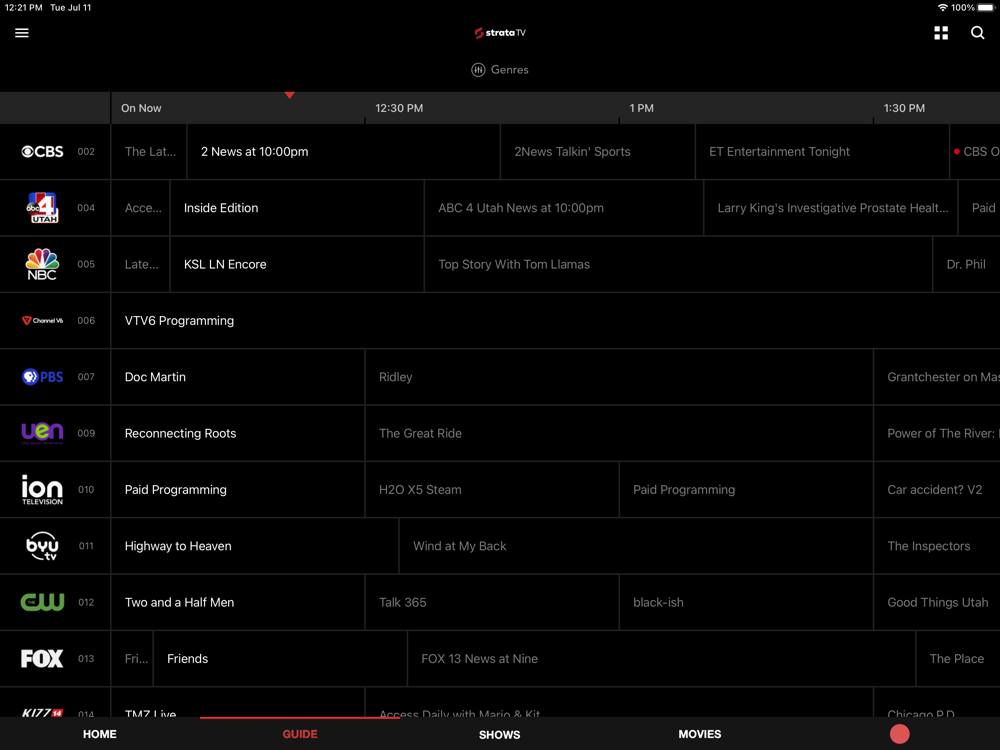Select the CBS channel logo
This screenshot has width=1000, height=750.
[42, 152]
